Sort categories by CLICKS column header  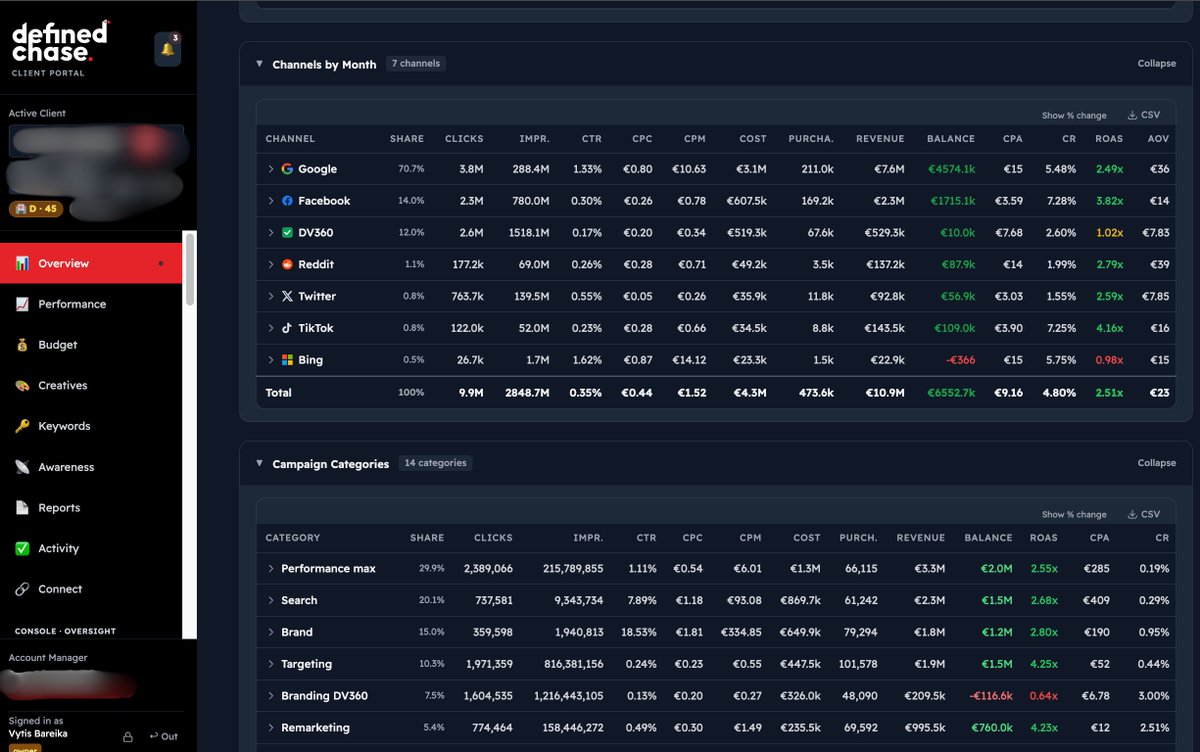(493, 538)
